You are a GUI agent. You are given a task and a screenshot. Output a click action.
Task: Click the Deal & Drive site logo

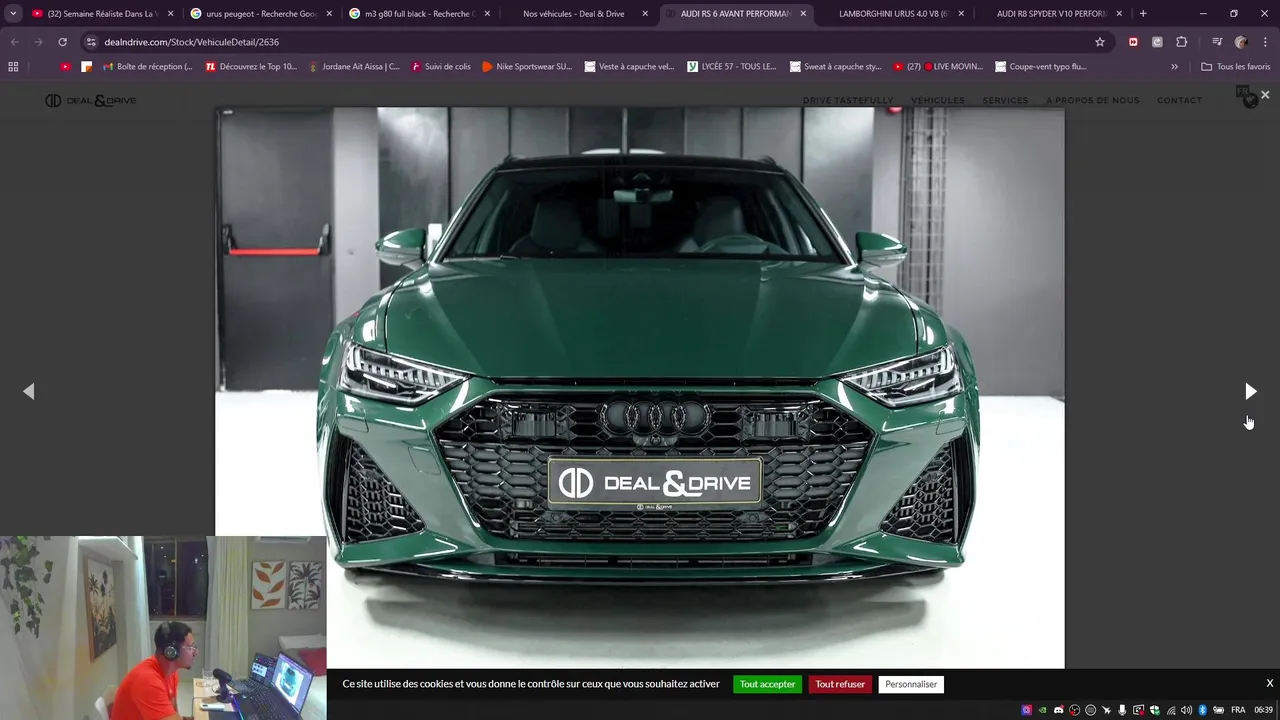tap(90, 100)
